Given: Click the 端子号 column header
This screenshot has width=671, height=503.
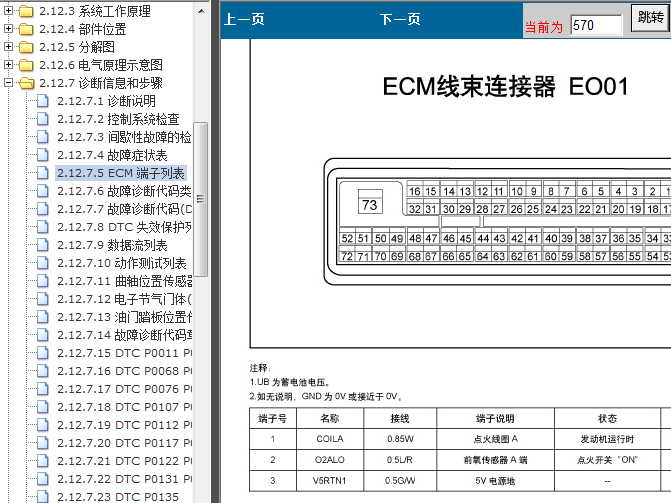Looking at the screenshot, I should pos(273,418).
